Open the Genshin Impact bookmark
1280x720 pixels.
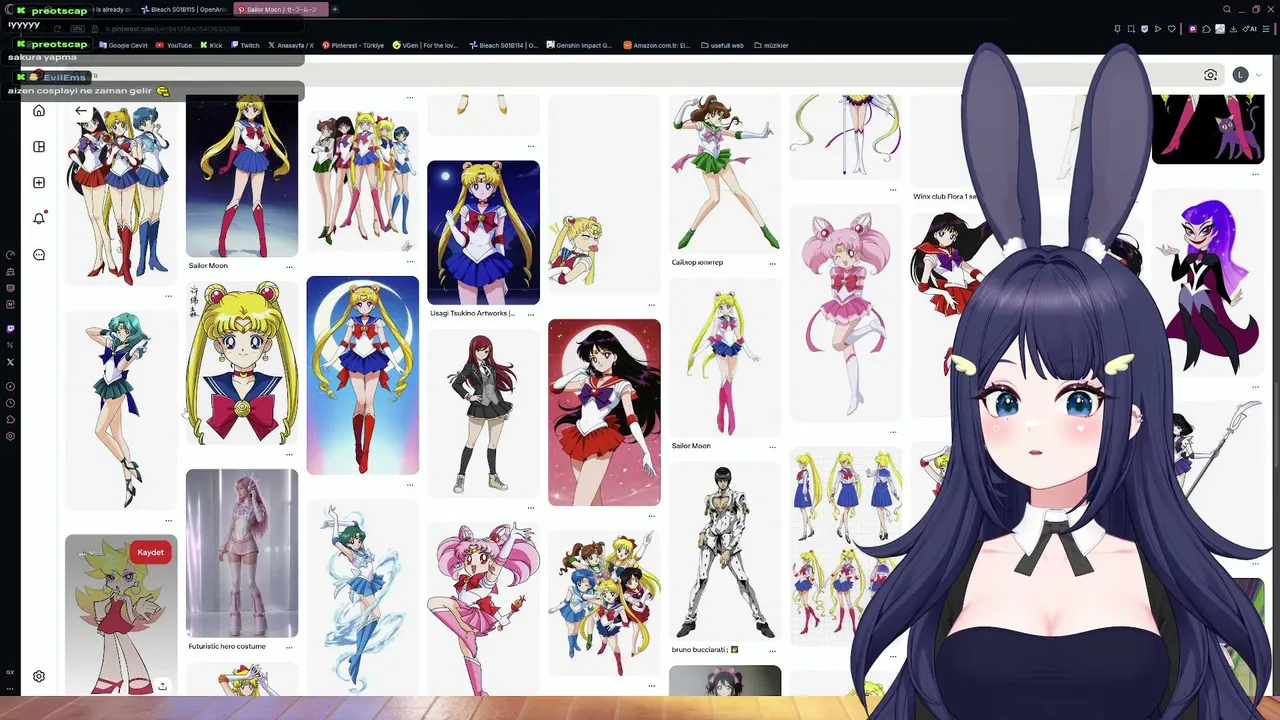click(579, 45)
